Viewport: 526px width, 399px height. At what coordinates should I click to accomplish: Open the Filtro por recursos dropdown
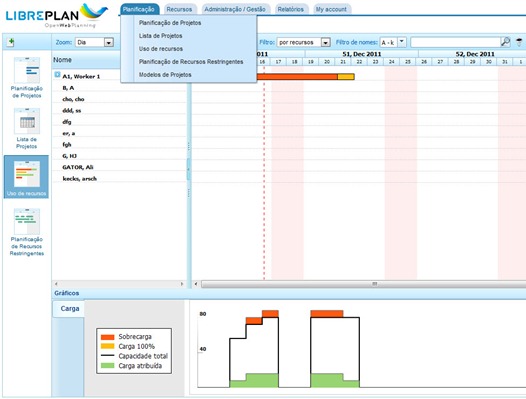(304, 42)
